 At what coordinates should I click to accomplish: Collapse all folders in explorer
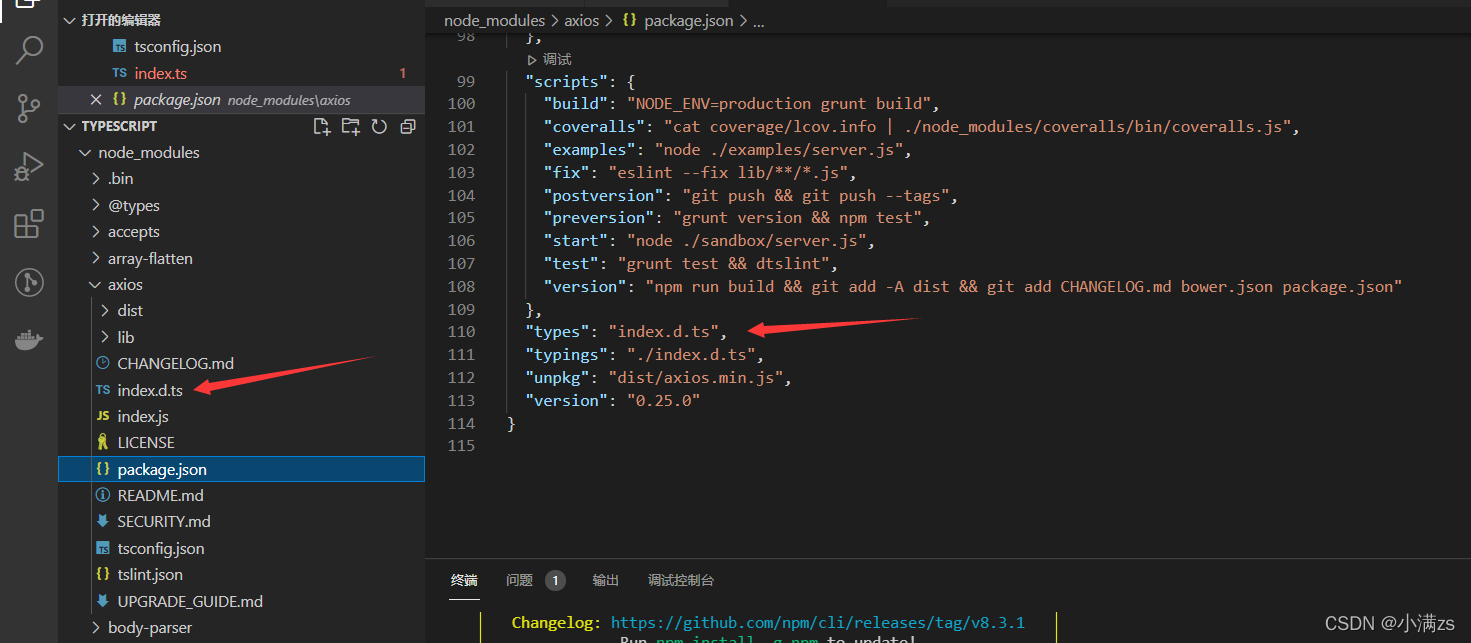[x=407, y=126]
